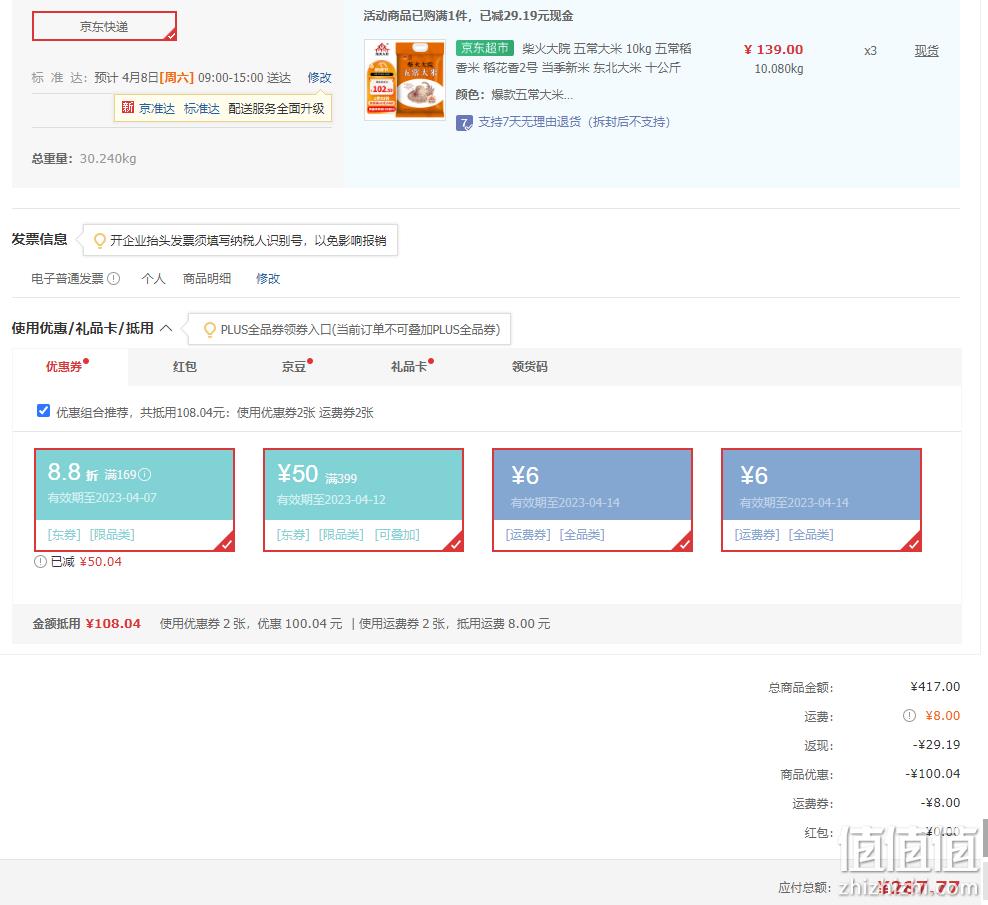
Task: Open the 柴火大院 五常大米 product title
Action: coord(574,58)
